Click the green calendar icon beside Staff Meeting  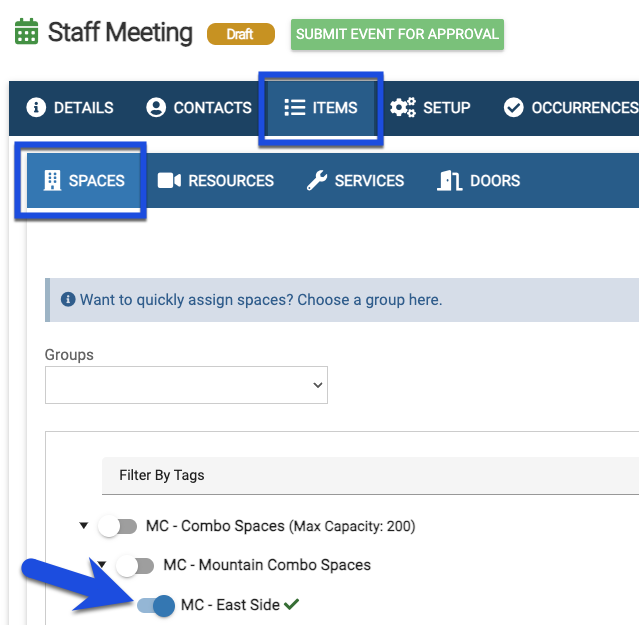pyautogui.click(x=26, y=32)
